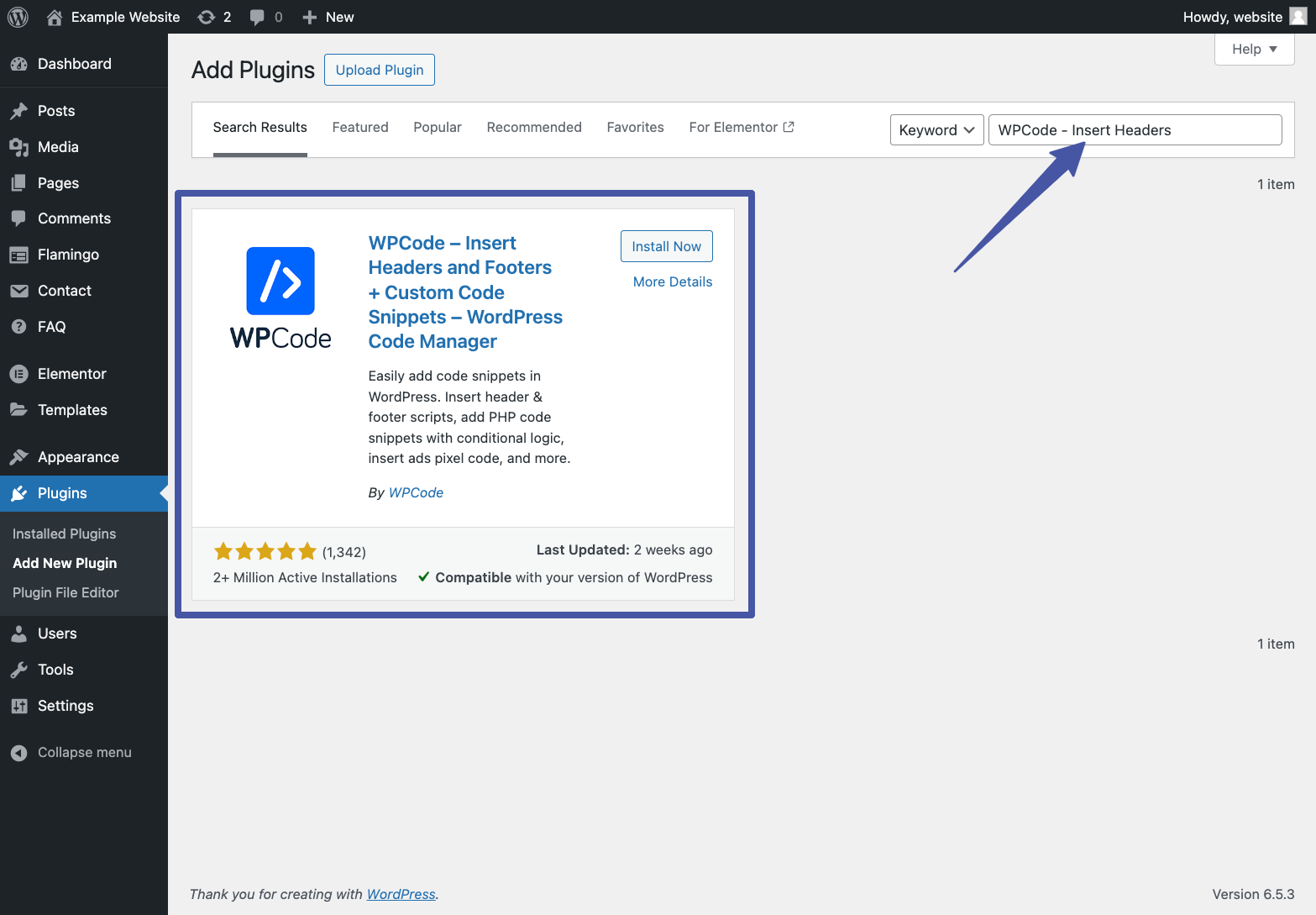Click the Comments speech bubble sidebar icon
The width and height of the screenshot is (1316, 915).
coord(19,218)
